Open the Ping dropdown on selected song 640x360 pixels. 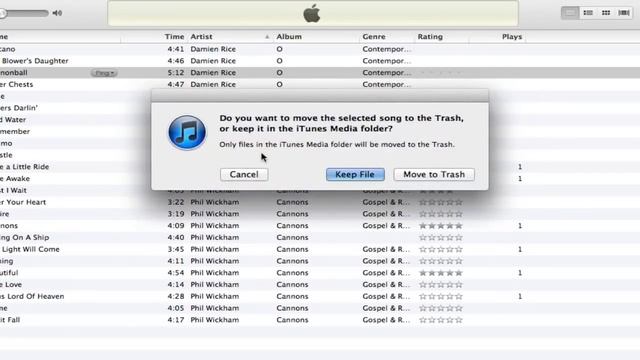[104, 73]
